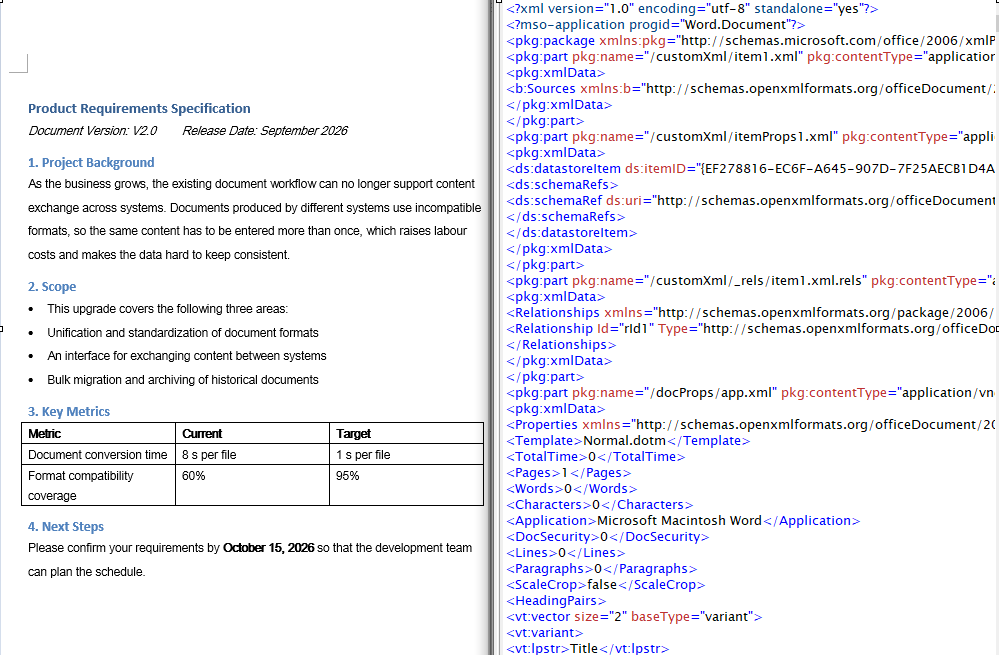Screen dimensions: 999x655
Task: Click the '<DocSecurity>0</DocSecurity>' line
Action: (608, 536)
